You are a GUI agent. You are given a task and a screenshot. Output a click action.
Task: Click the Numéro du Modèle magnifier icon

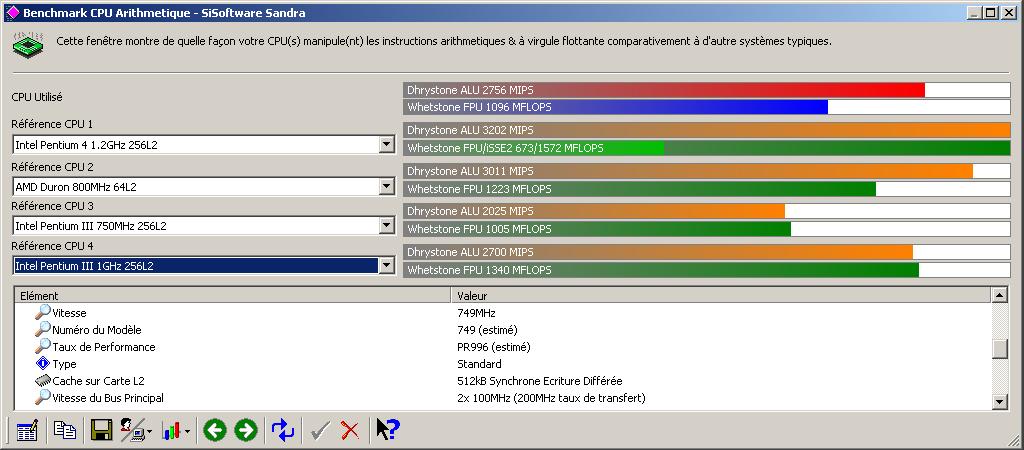(x=42, y=329)
